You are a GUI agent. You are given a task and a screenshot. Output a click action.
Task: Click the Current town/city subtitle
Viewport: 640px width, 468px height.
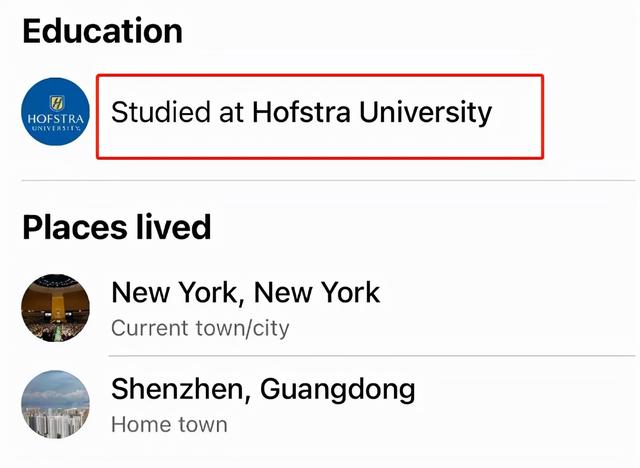click(200, 328)
